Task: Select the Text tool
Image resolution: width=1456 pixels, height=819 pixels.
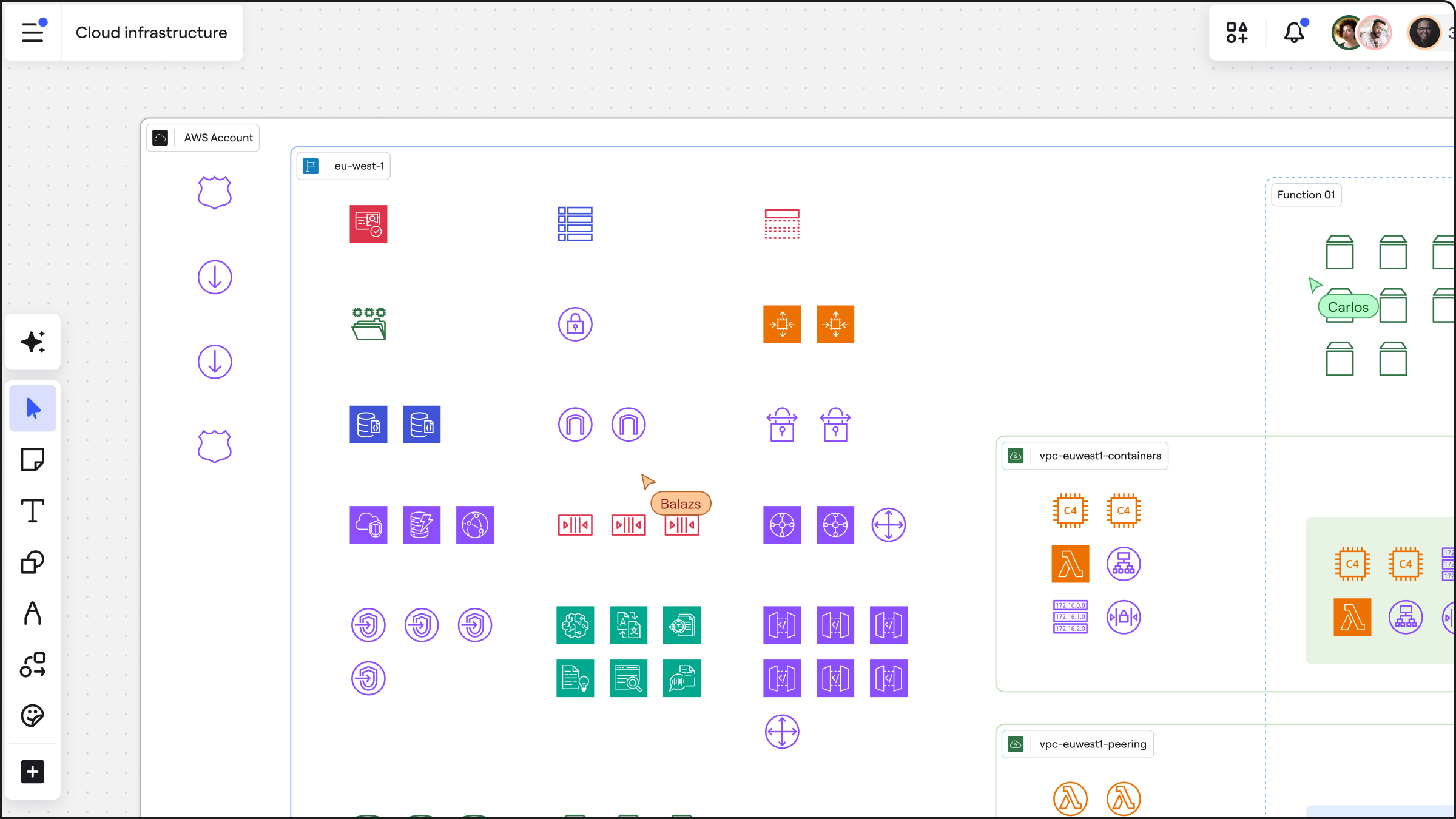Action: pyautogui.click(x=32, y=511)
